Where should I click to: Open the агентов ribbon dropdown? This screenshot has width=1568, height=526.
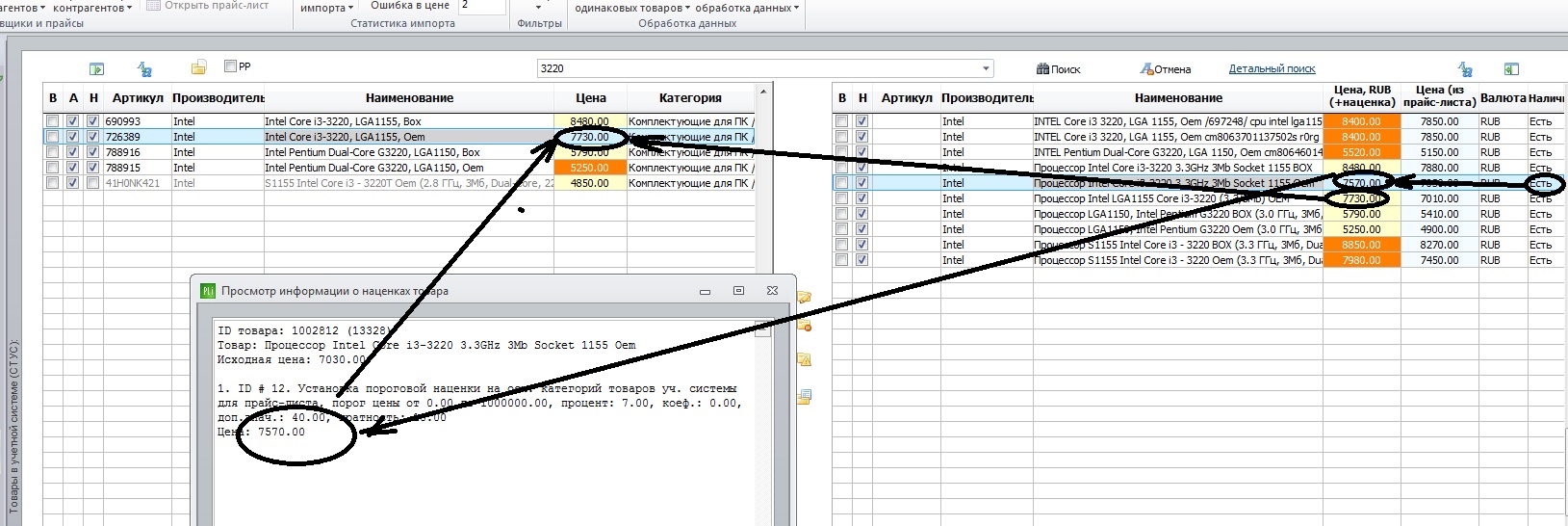23,8
